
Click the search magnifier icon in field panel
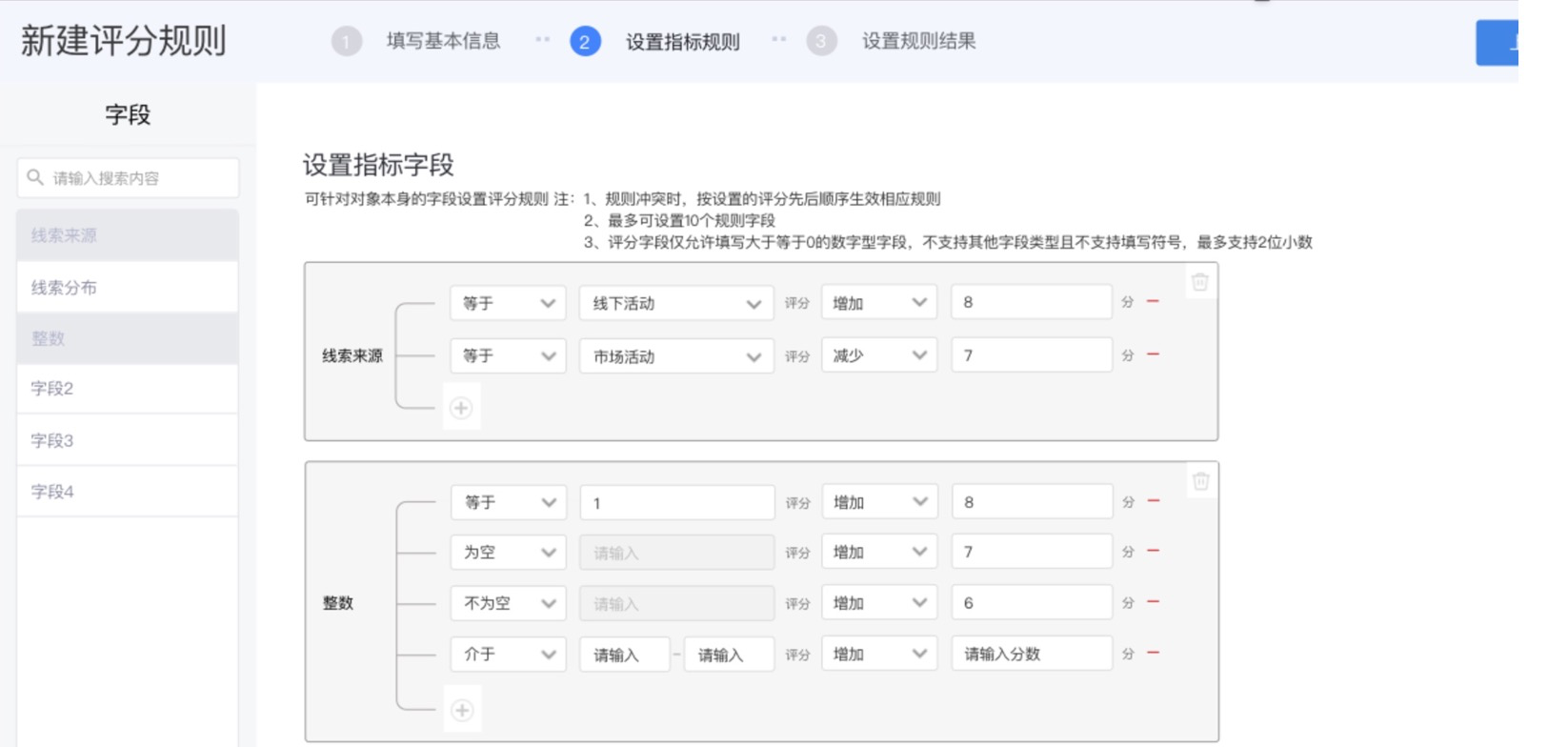click(35, 177)
